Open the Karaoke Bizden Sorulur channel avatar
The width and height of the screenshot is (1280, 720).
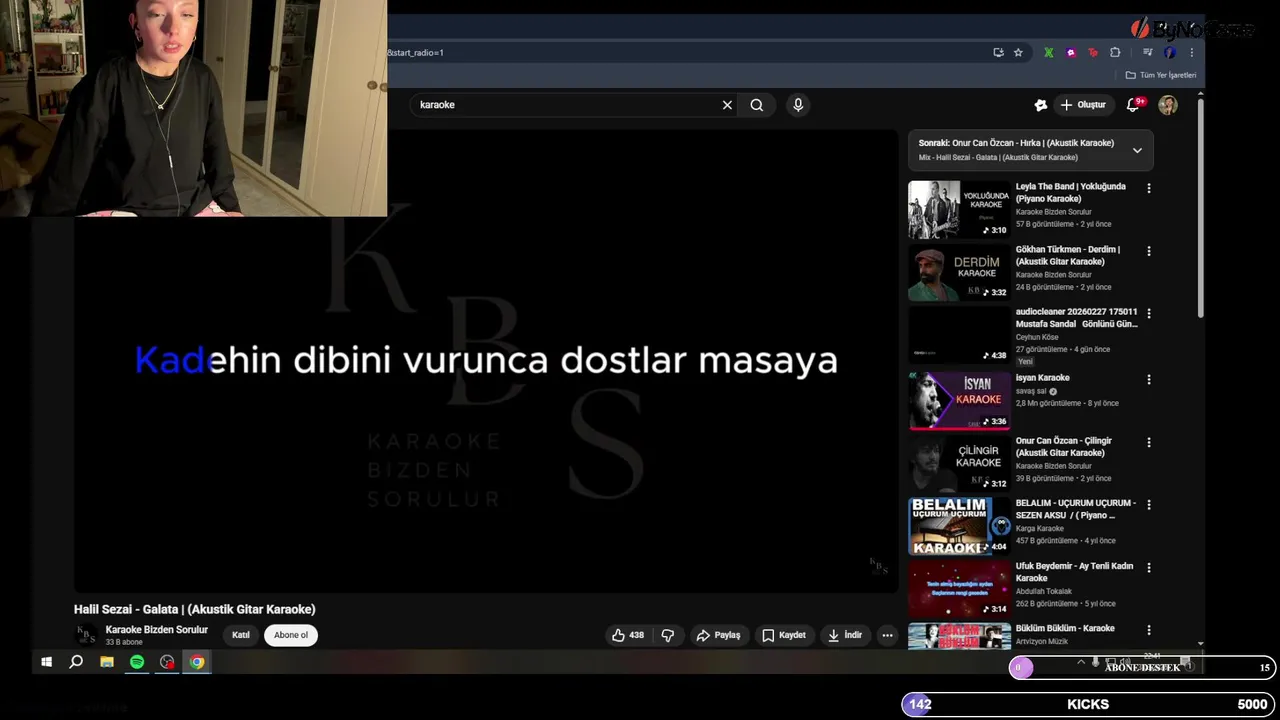87,635
